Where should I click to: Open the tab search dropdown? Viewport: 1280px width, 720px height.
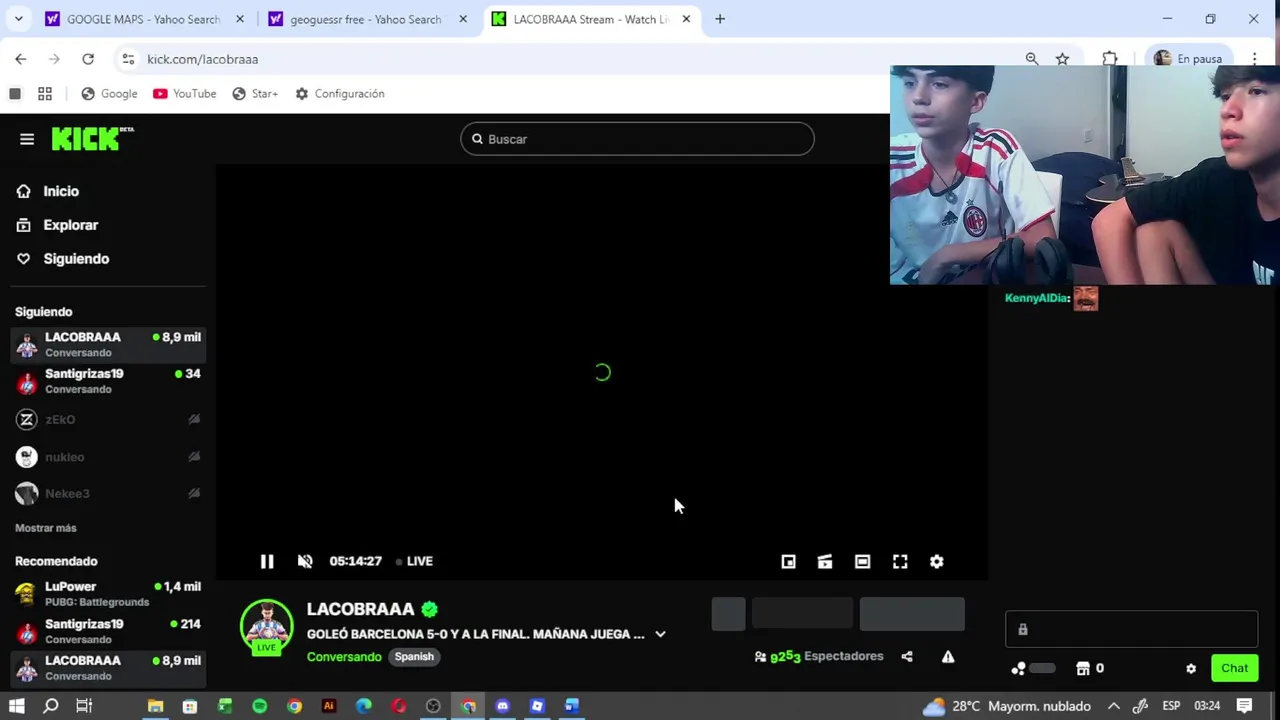[18, 19]
